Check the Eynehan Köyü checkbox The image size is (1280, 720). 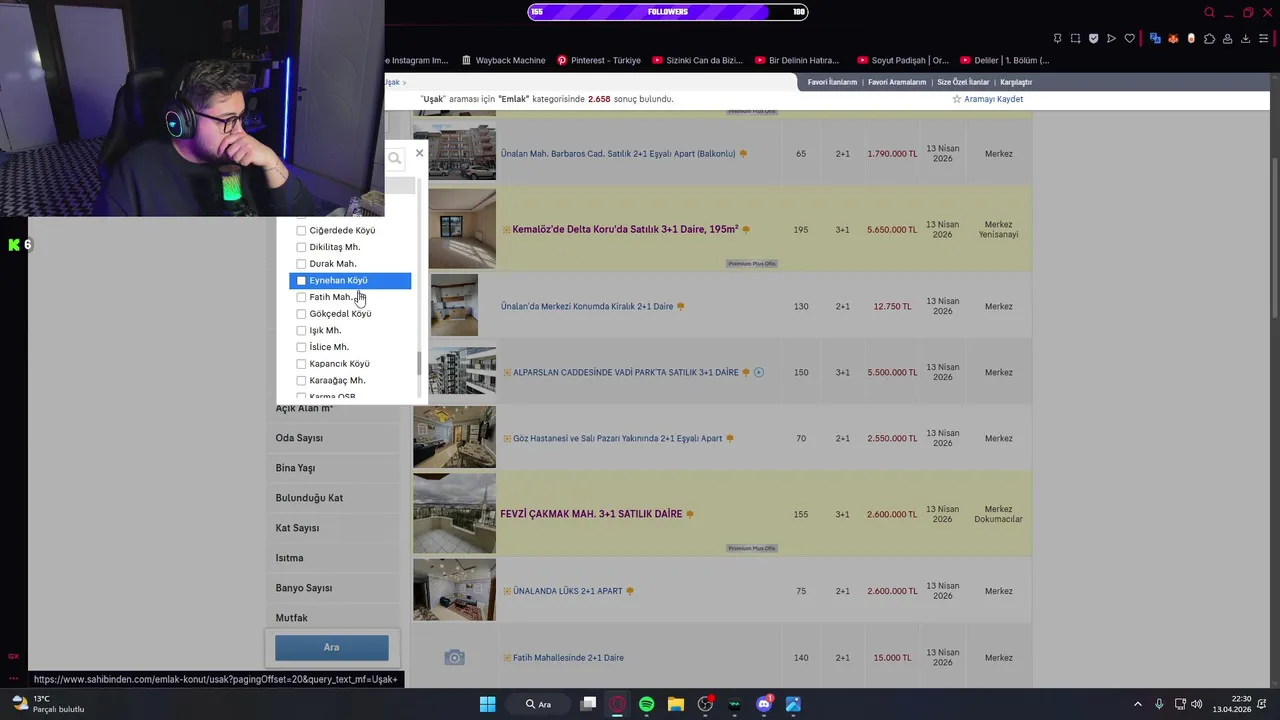pos(301,281)
